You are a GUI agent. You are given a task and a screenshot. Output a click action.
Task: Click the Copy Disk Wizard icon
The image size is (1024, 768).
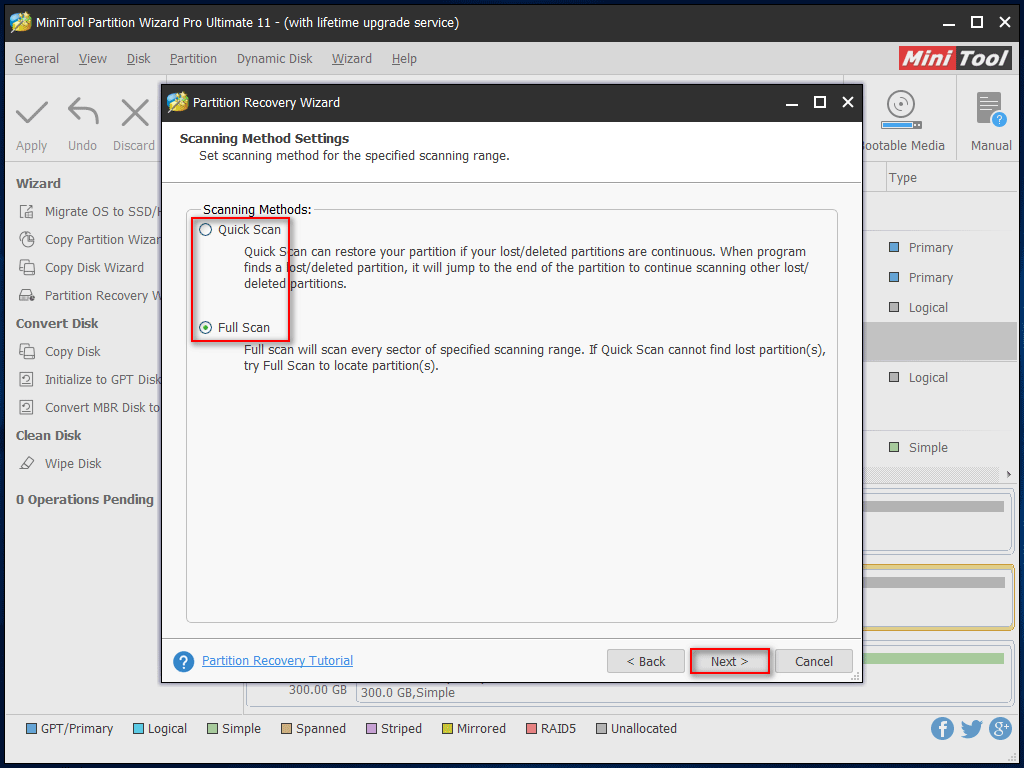(27, 268)
